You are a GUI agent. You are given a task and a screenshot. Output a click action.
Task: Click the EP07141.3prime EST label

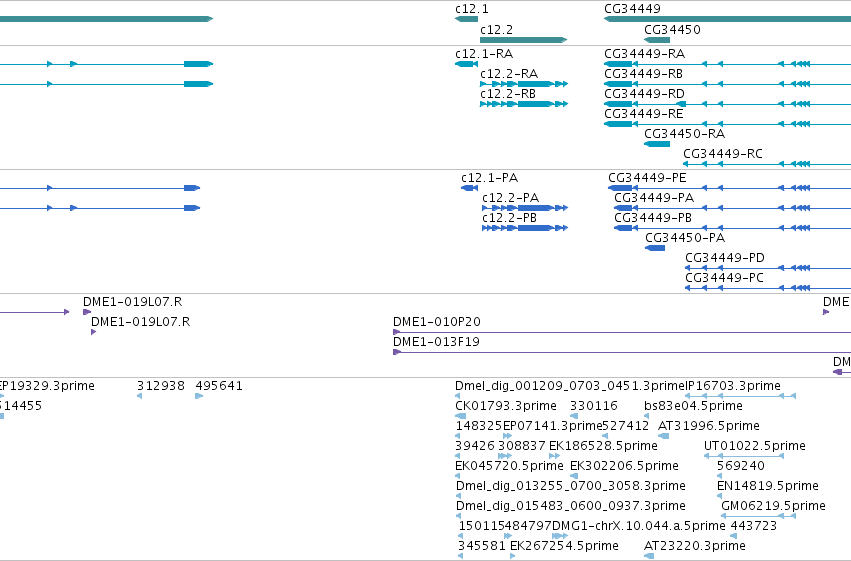click(x=552, y=426)
